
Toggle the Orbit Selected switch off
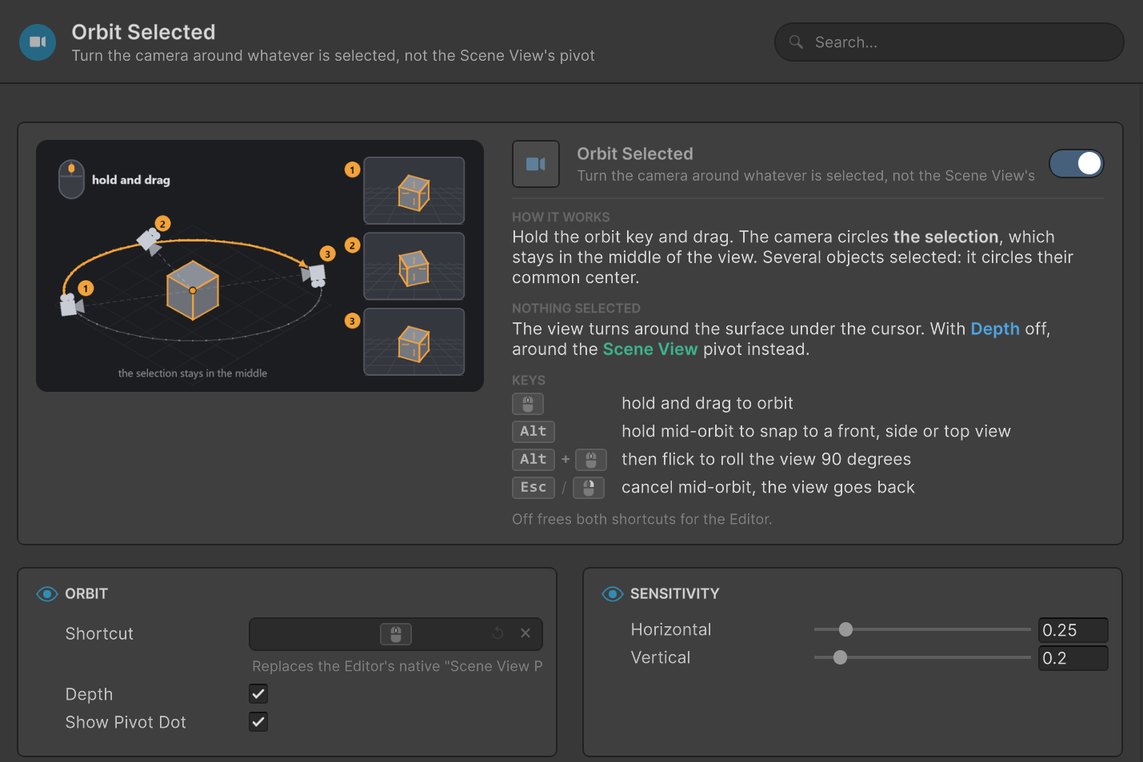pyautogui.click(x=1076, y=163)
